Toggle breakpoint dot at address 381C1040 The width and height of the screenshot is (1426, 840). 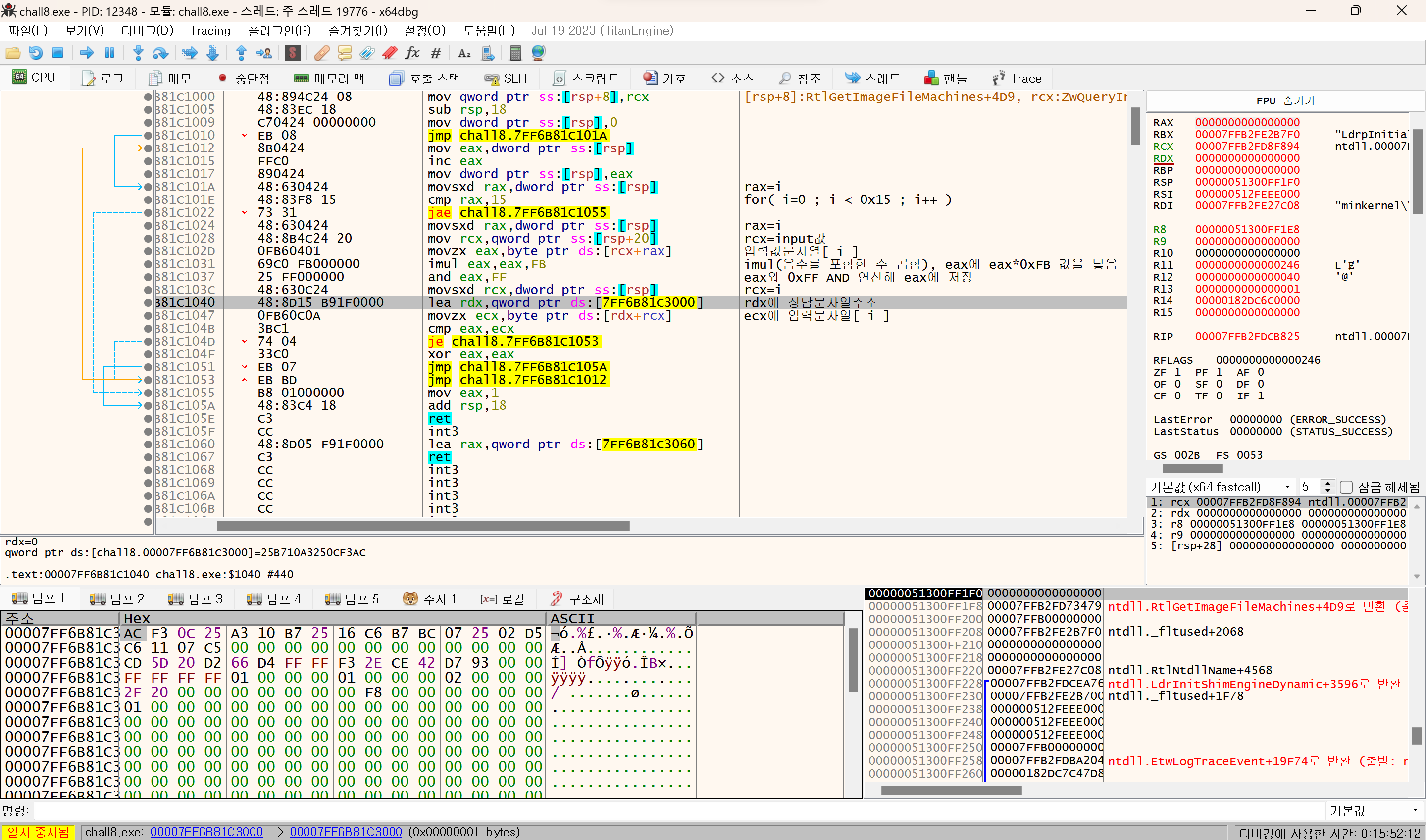(x=149, y=303)
